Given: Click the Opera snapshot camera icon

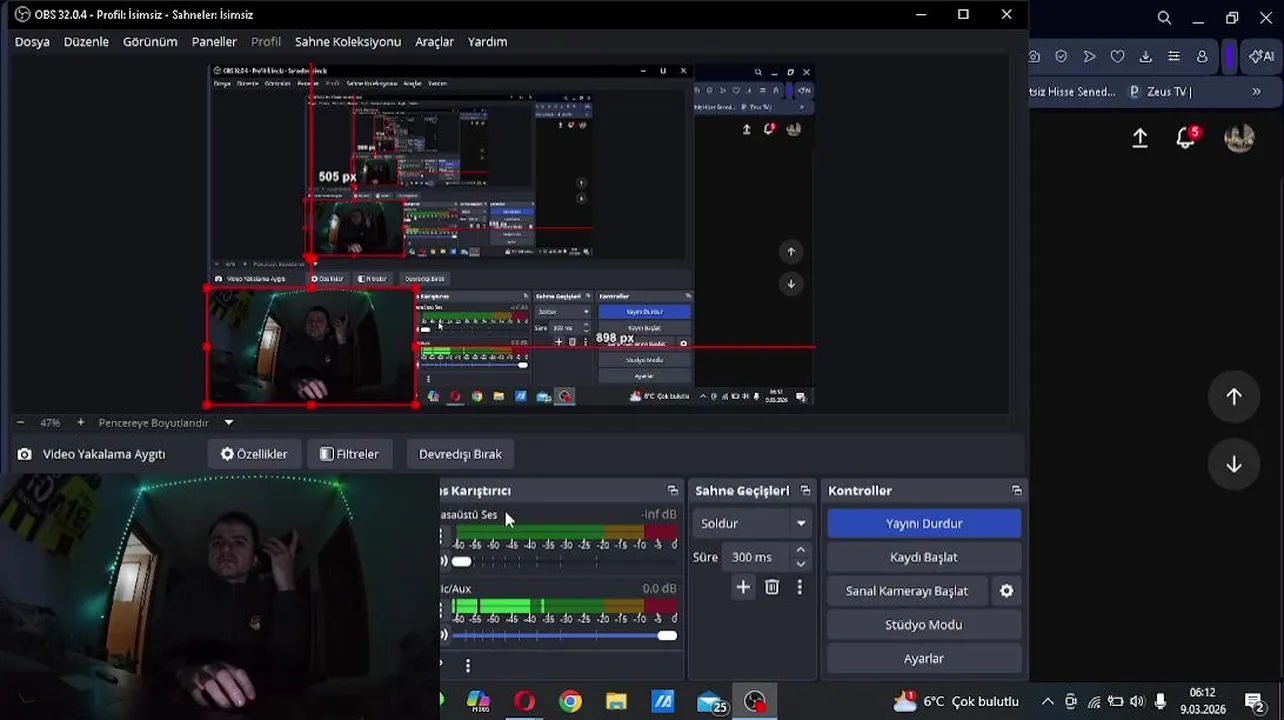Looking at the screenshot, I should [1035, 57].
